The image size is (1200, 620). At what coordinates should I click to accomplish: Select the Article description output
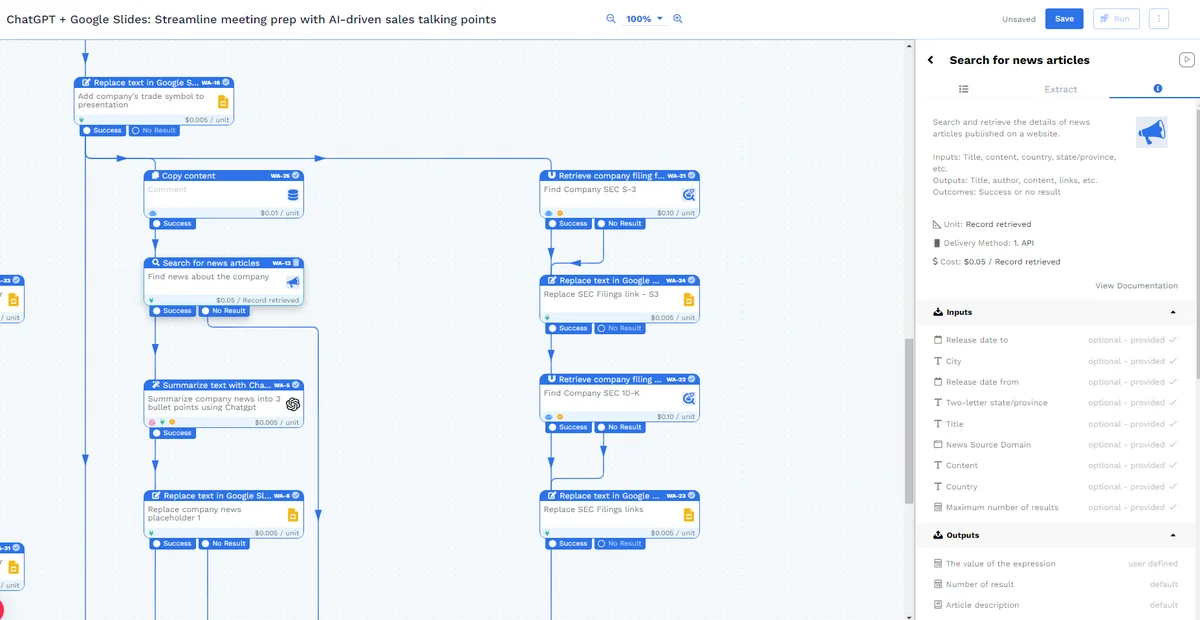tap(1055, 605)
